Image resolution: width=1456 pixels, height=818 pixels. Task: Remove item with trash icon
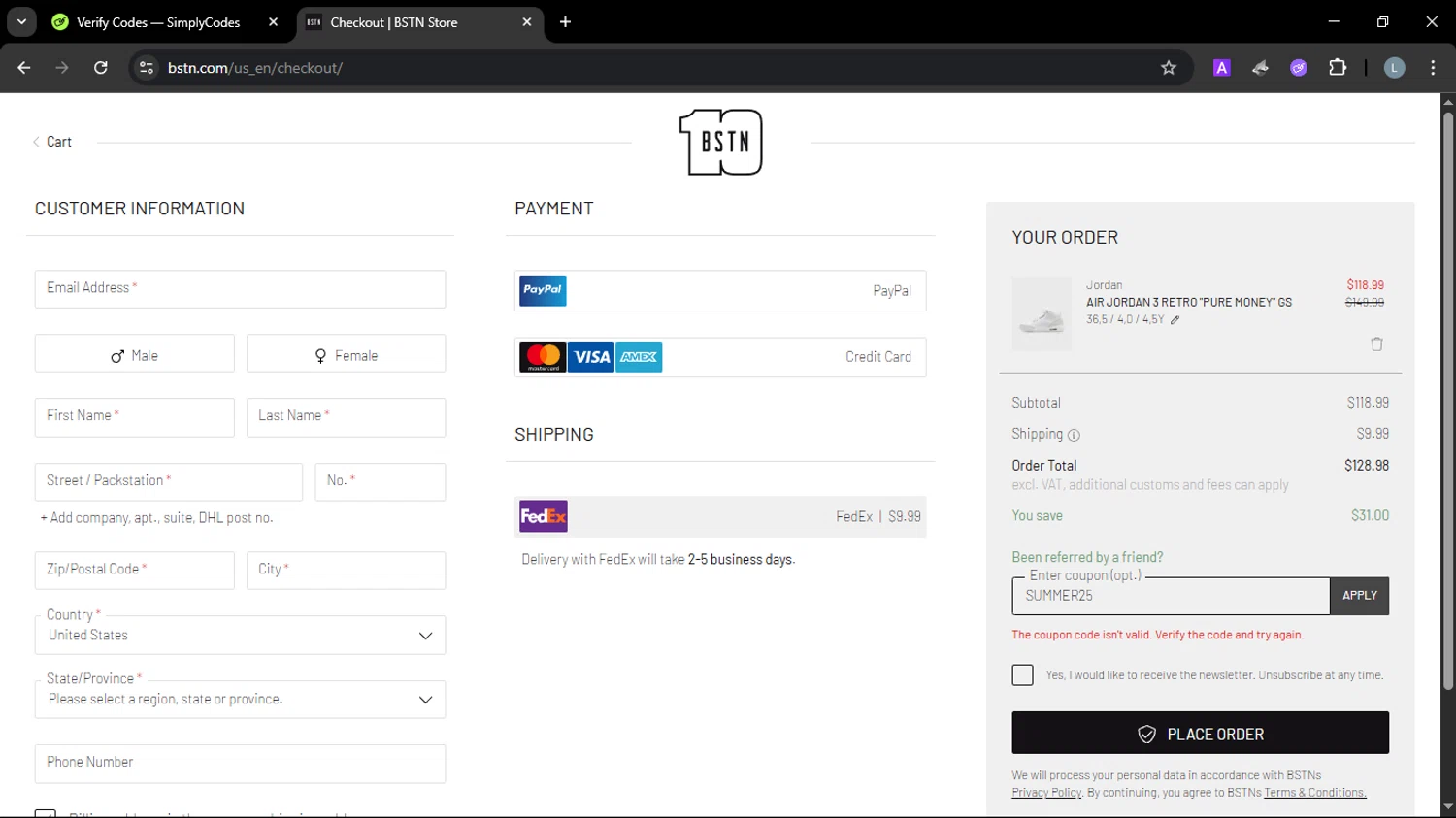tap(1376, 344)
